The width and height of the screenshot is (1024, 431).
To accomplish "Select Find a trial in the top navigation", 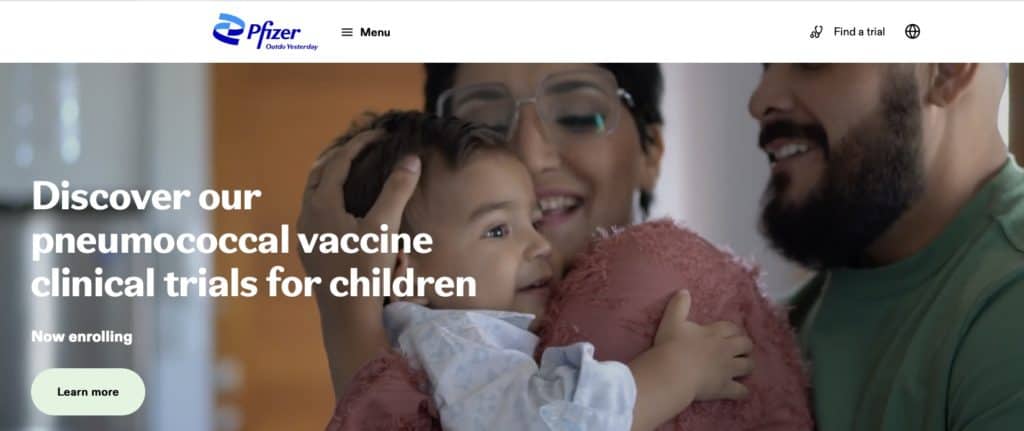I will point(859,31).
